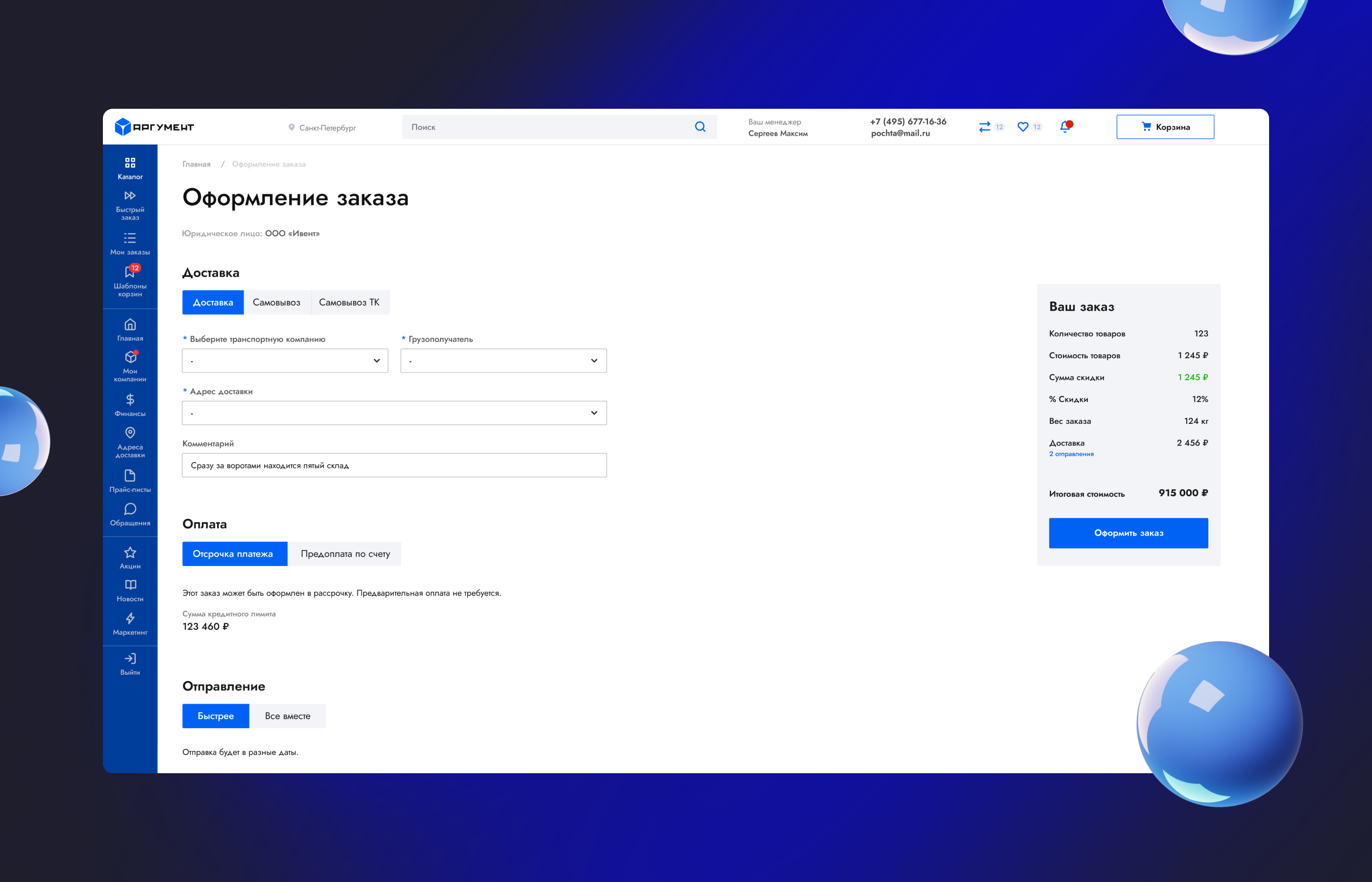The height and width of the screenshot is (882, 1372).
Task: Open the 2 отправления link
Action: point(1071,454)
